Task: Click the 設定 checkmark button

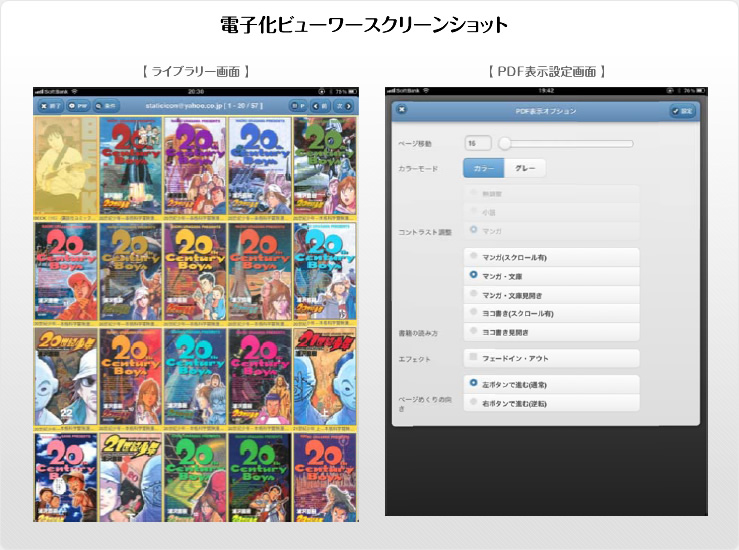Action: pyautogui.click(x=683, y=111)
